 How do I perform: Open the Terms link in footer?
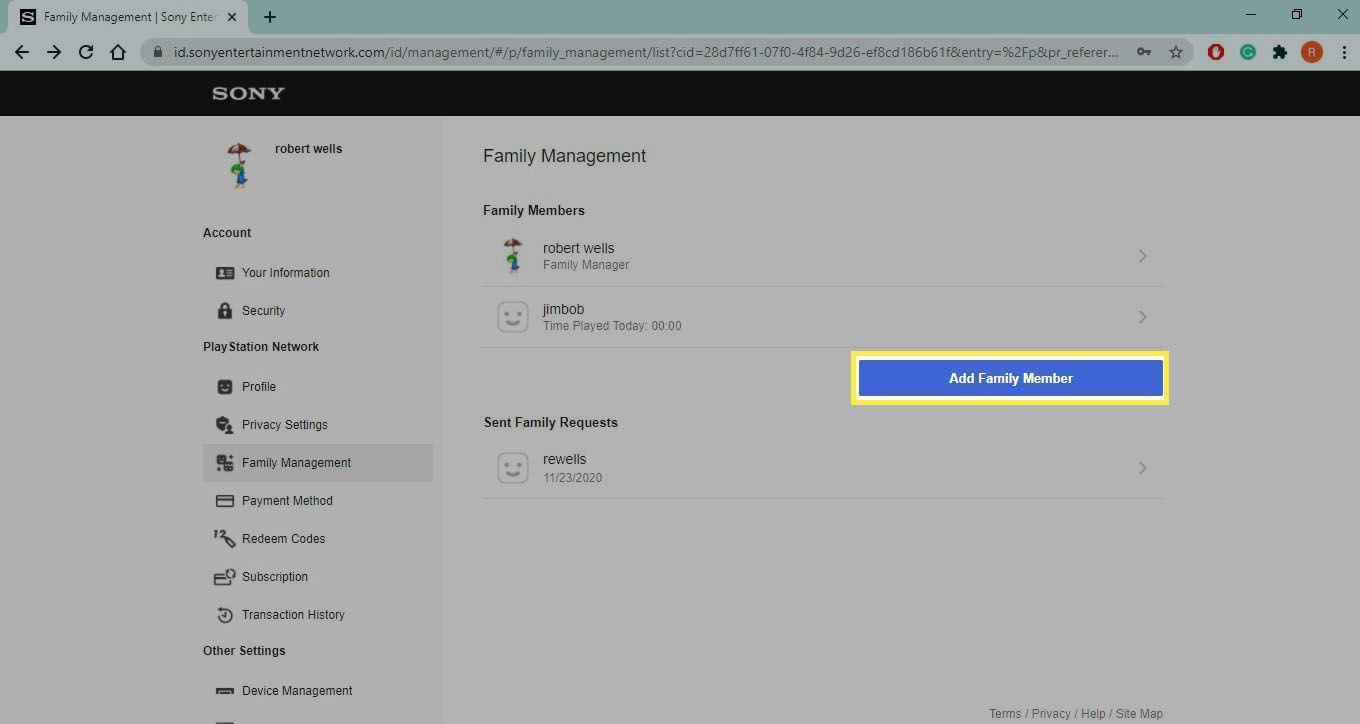click(1005, 714)
